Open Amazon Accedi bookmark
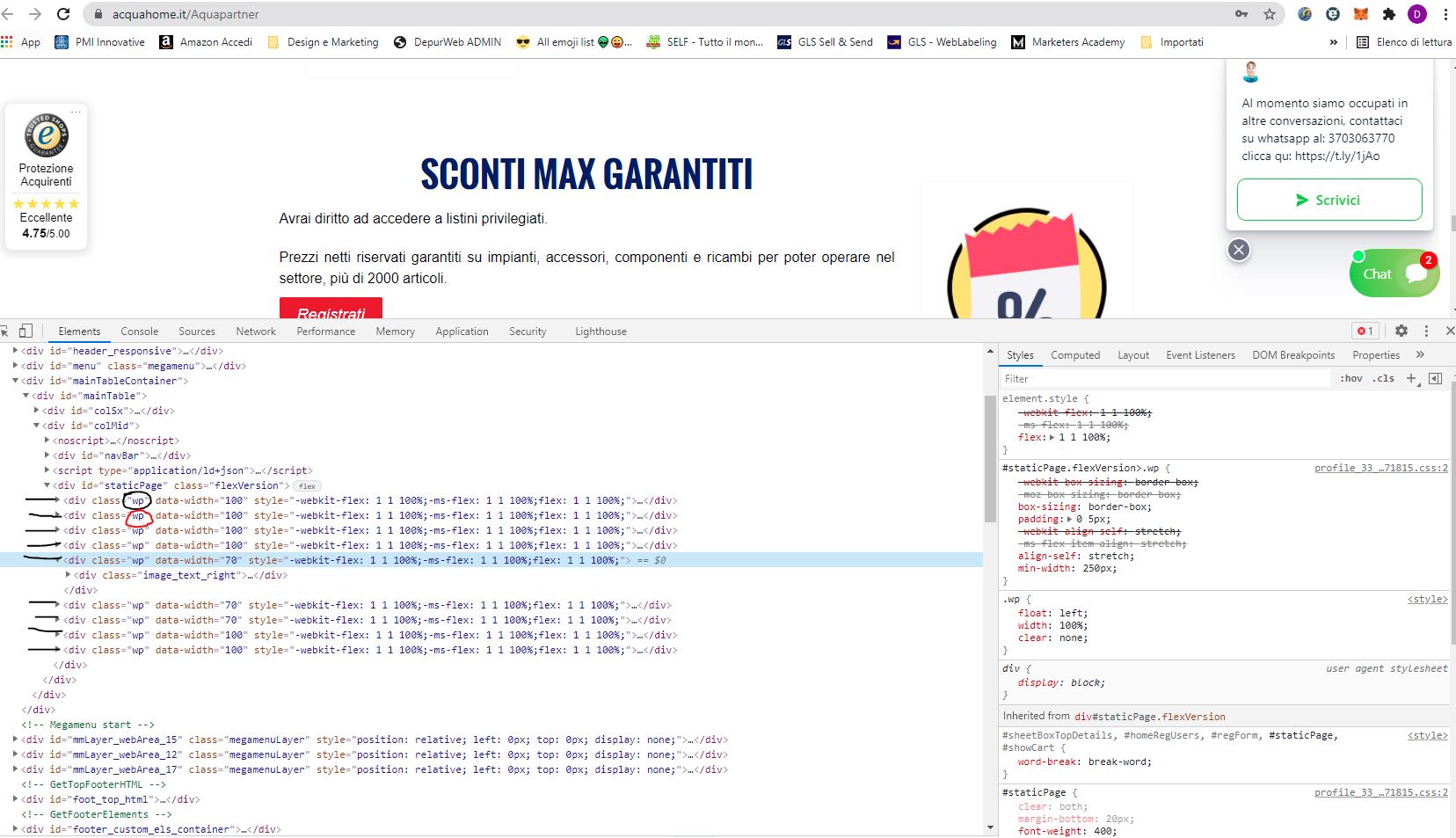Screen dimensions: 1456x838 point(206,41)
